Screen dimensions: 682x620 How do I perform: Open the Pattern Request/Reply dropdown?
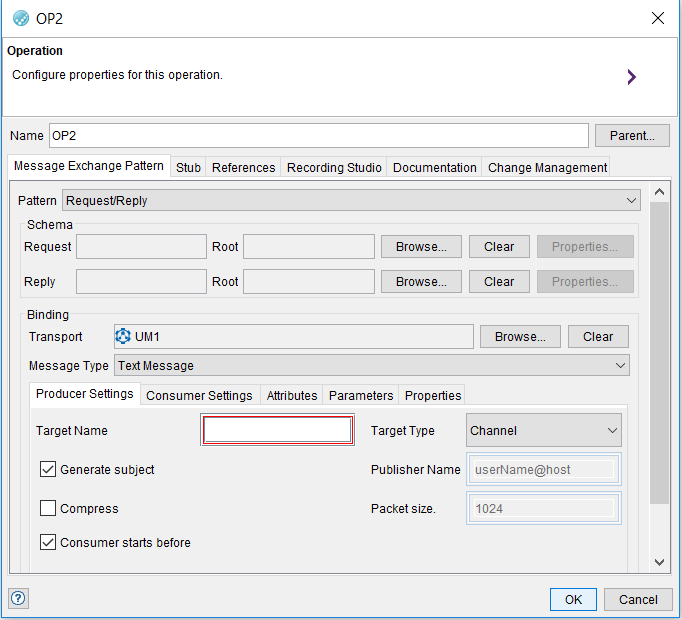351,201
